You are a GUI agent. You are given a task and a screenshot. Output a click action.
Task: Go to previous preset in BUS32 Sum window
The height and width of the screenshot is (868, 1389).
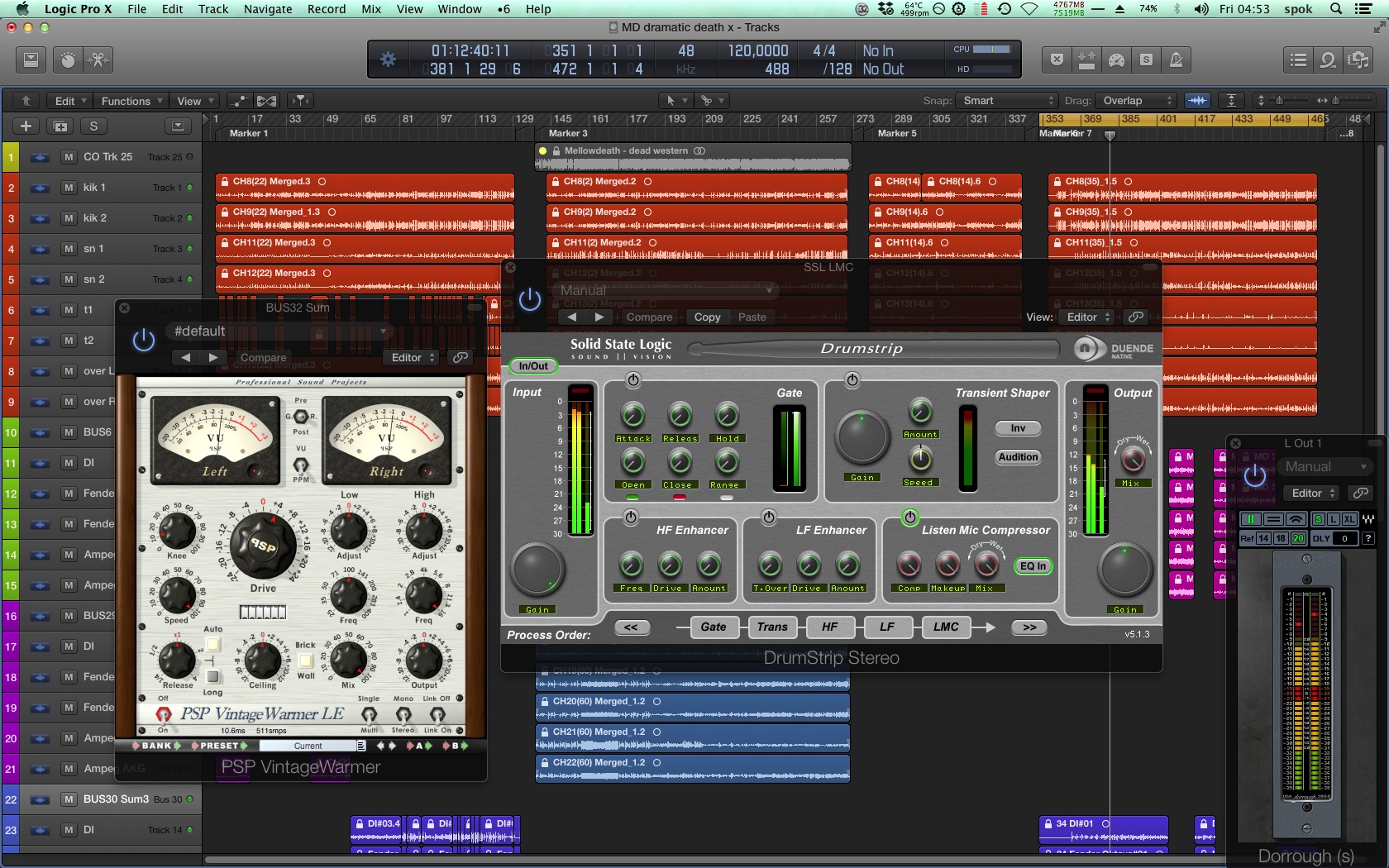(186, 357)
